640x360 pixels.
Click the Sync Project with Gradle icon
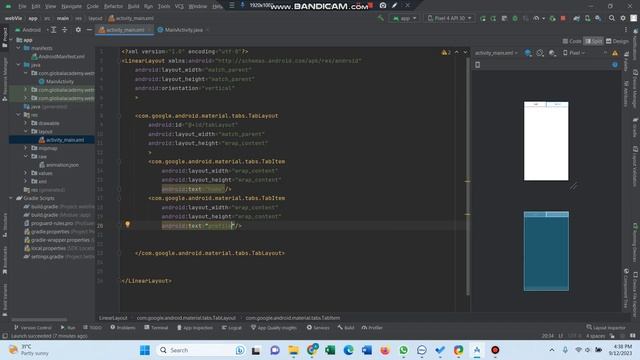coord(576,18)
